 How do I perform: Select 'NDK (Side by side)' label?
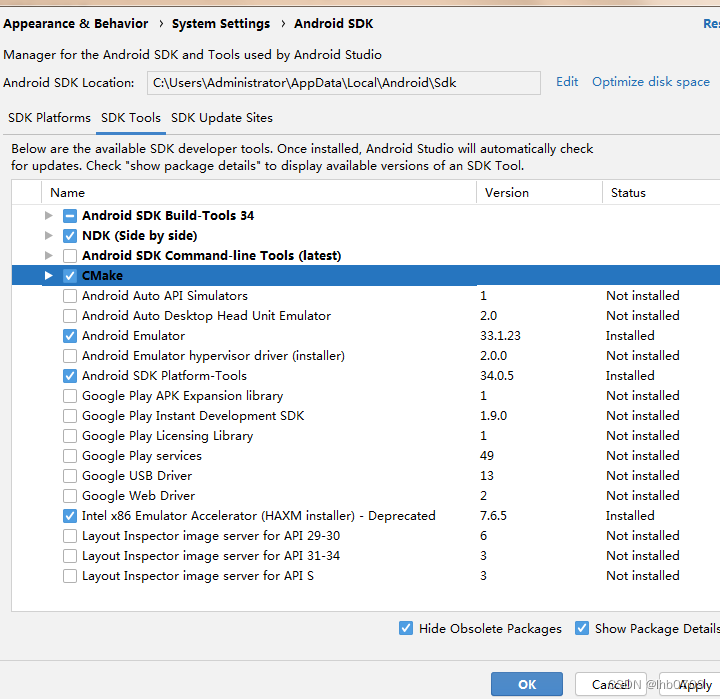140,236
